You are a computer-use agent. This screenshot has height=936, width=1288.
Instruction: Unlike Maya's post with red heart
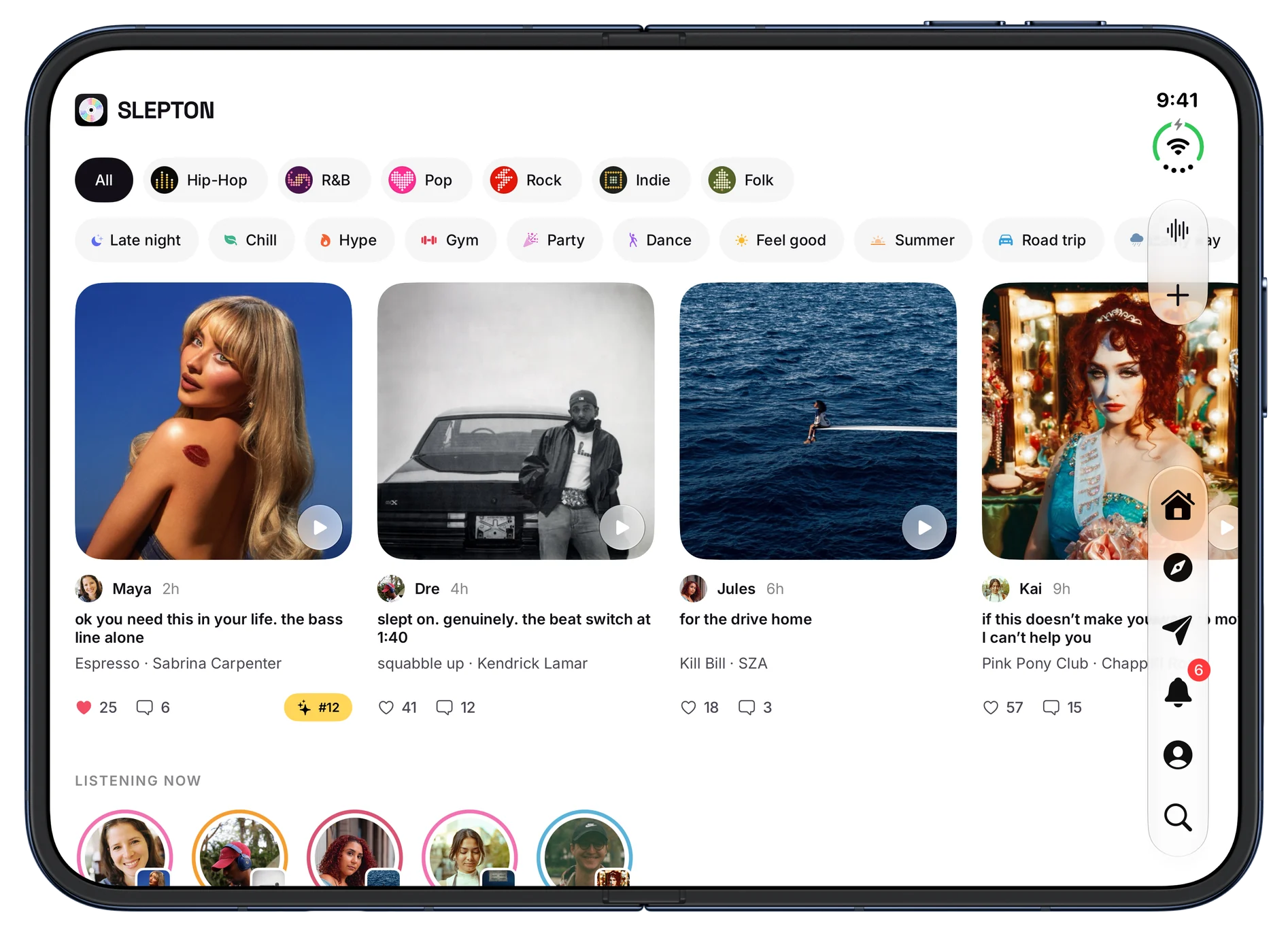[x=84, y=707]
